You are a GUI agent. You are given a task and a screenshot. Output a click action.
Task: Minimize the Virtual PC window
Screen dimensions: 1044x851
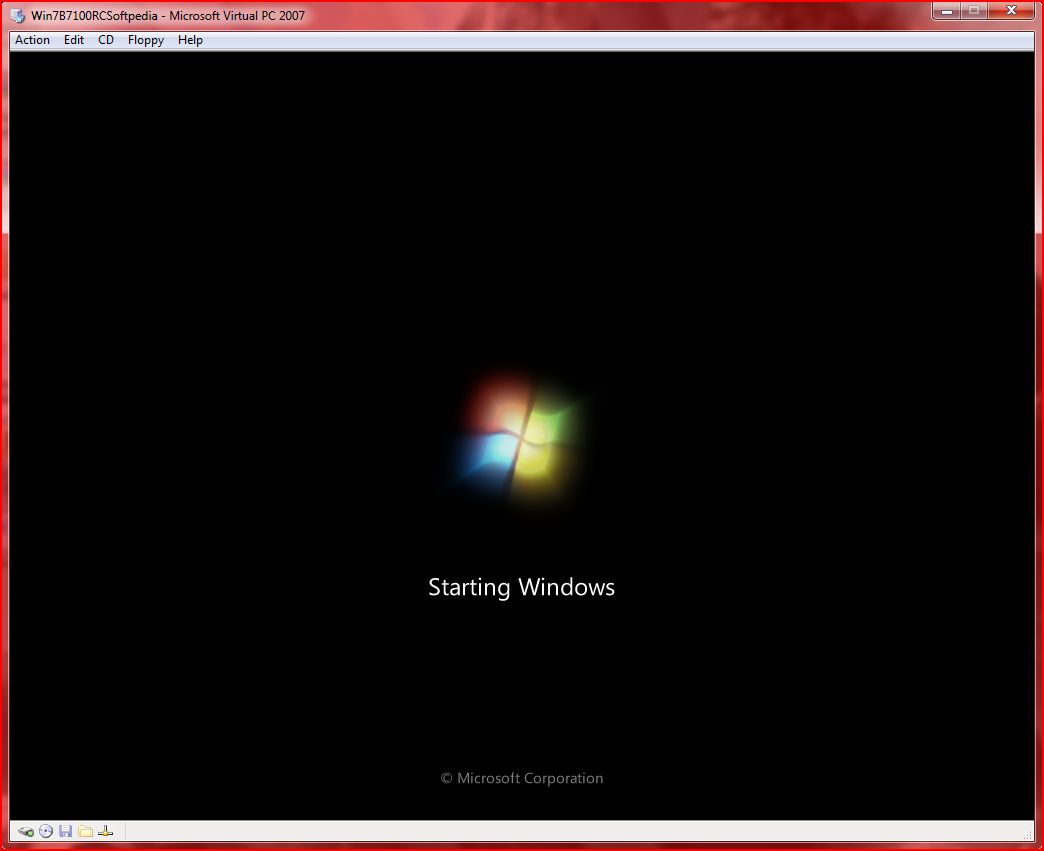pyautogui.click(x=947, y=11)
